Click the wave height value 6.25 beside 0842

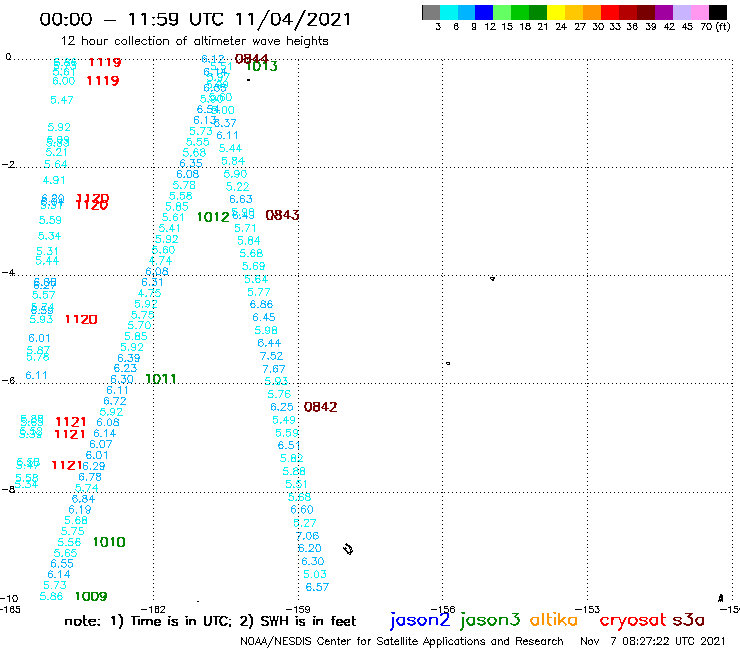[282, 407]
